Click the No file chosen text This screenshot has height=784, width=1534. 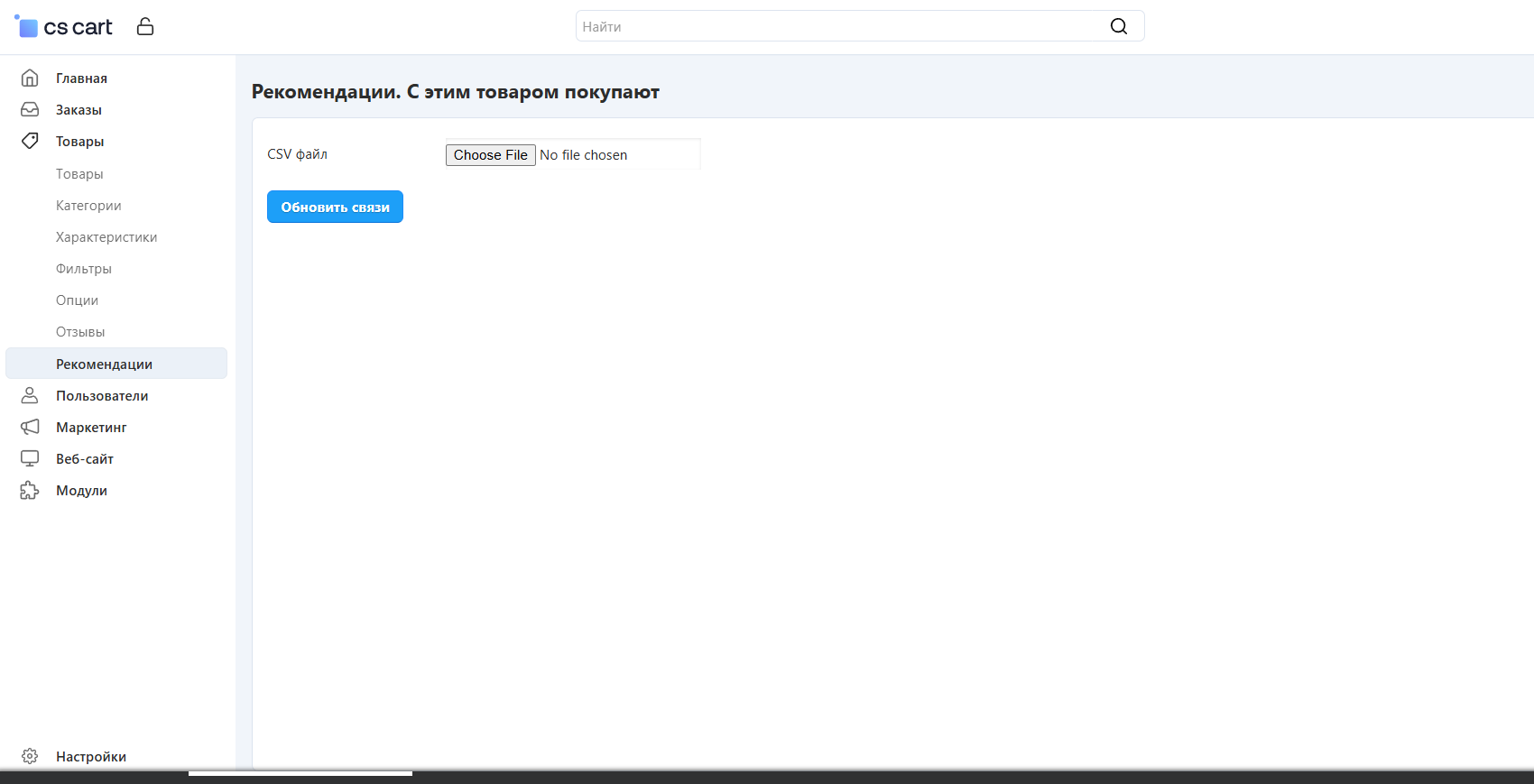[x=584, y=155]
